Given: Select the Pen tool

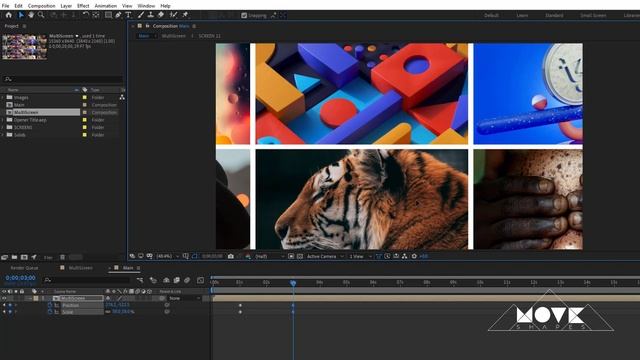Looking at the screenshot, I should tap(118, 15).
